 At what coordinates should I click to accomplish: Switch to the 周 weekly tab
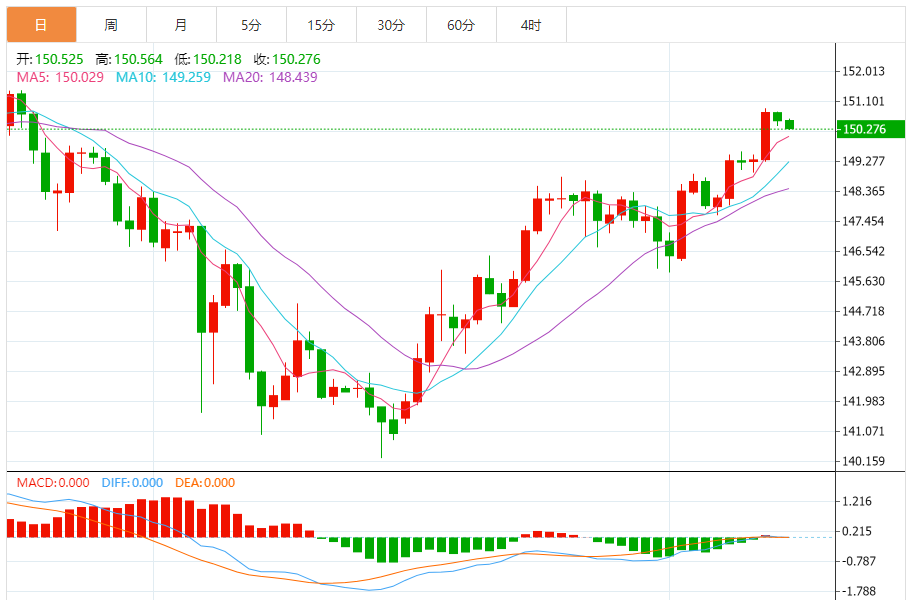(x=111, y=24)
